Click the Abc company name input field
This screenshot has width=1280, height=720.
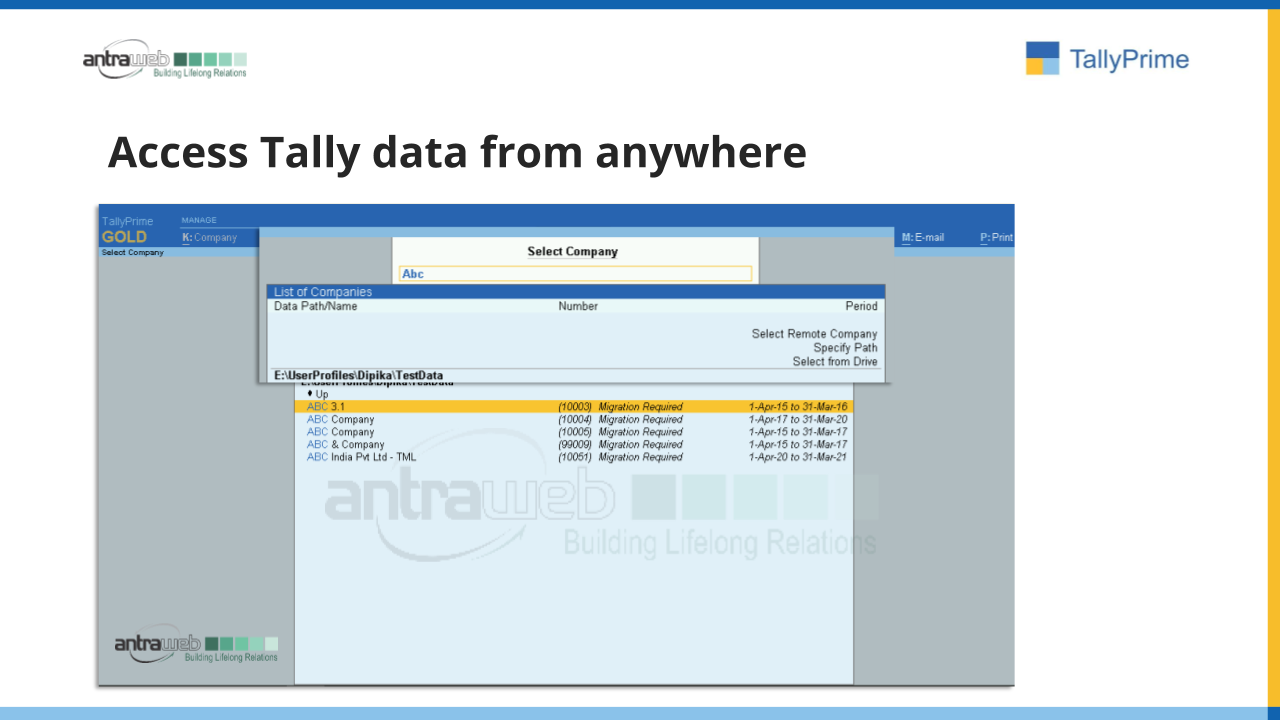[x=575, y=274]
